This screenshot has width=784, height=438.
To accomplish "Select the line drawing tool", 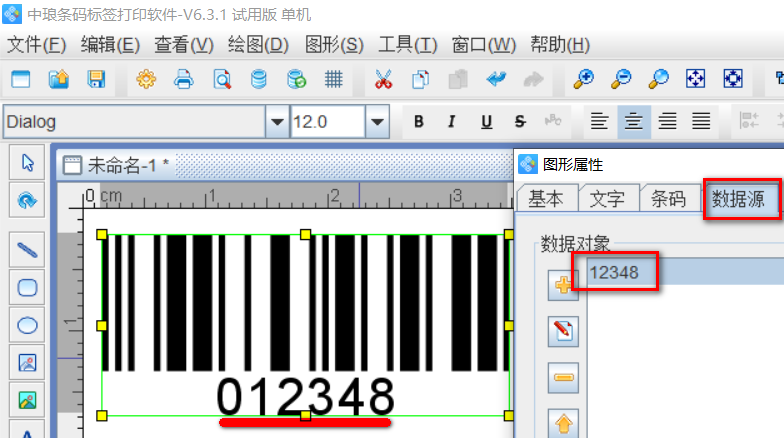I will pos(27,250).
